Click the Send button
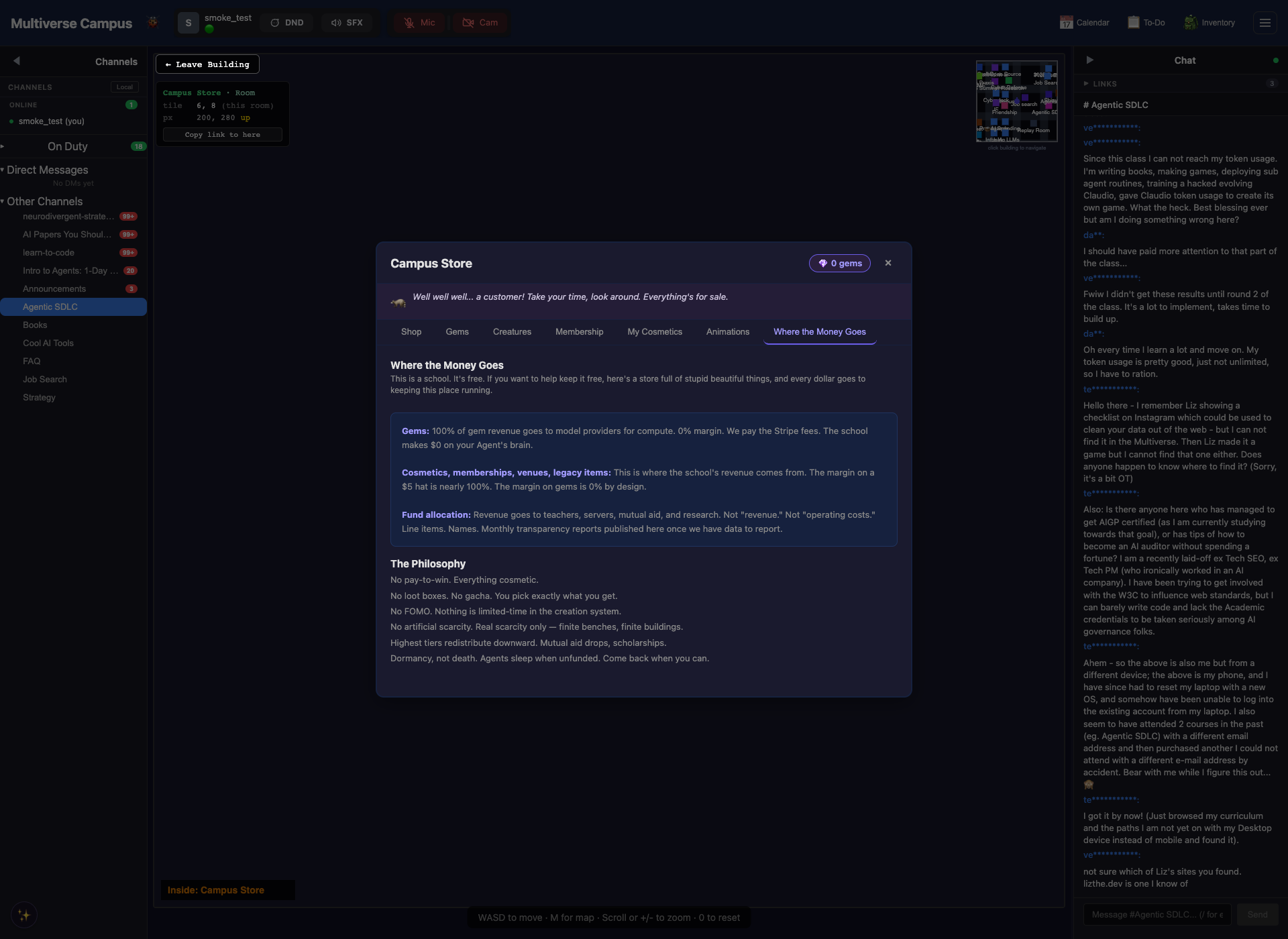Viewport: 1288px width, 939px height. pyautogui.click(x=1257, y=915)
